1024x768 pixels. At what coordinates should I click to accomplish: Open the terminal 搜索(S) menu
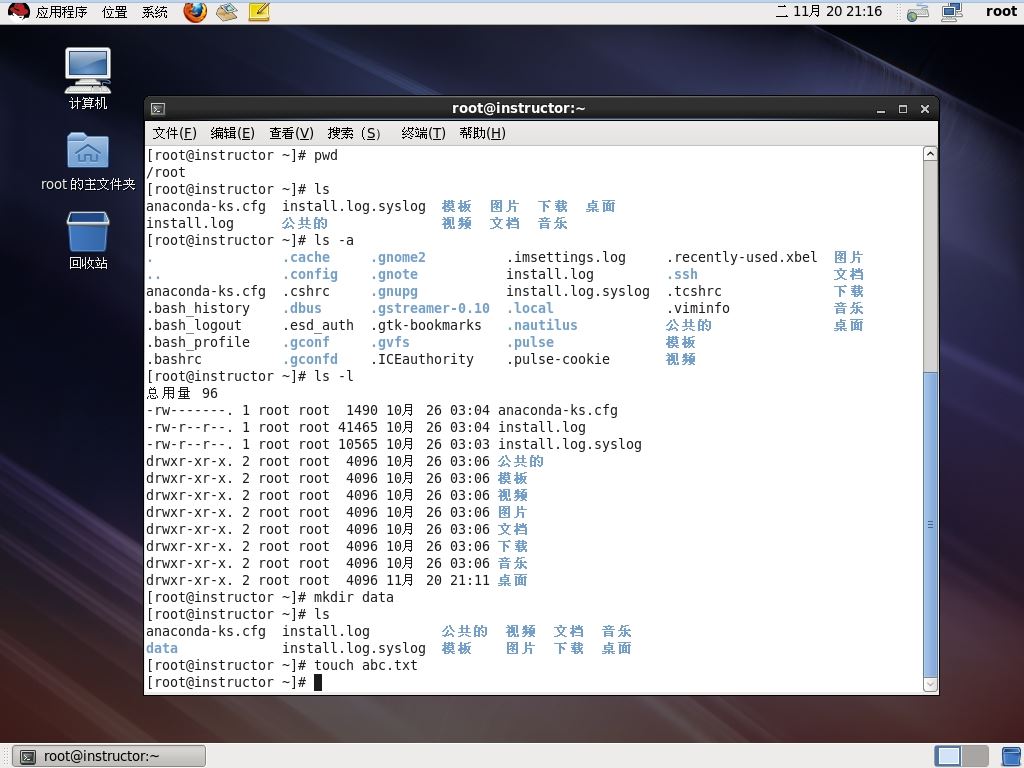point(353,133)
